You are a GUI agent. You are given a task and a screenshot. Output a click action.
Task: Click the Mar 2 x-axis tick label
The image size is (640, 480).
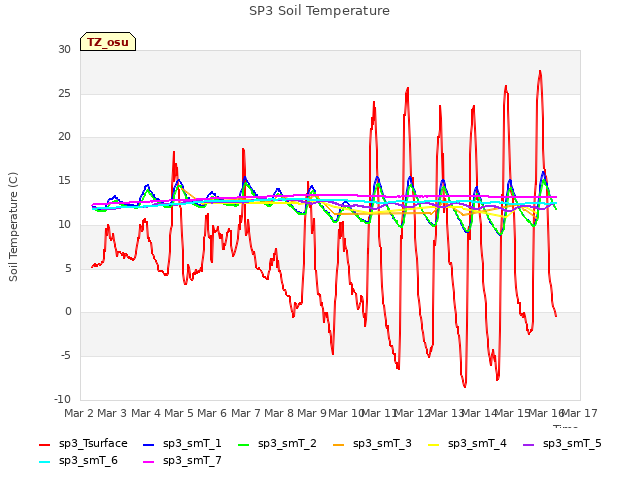[78, 413]
